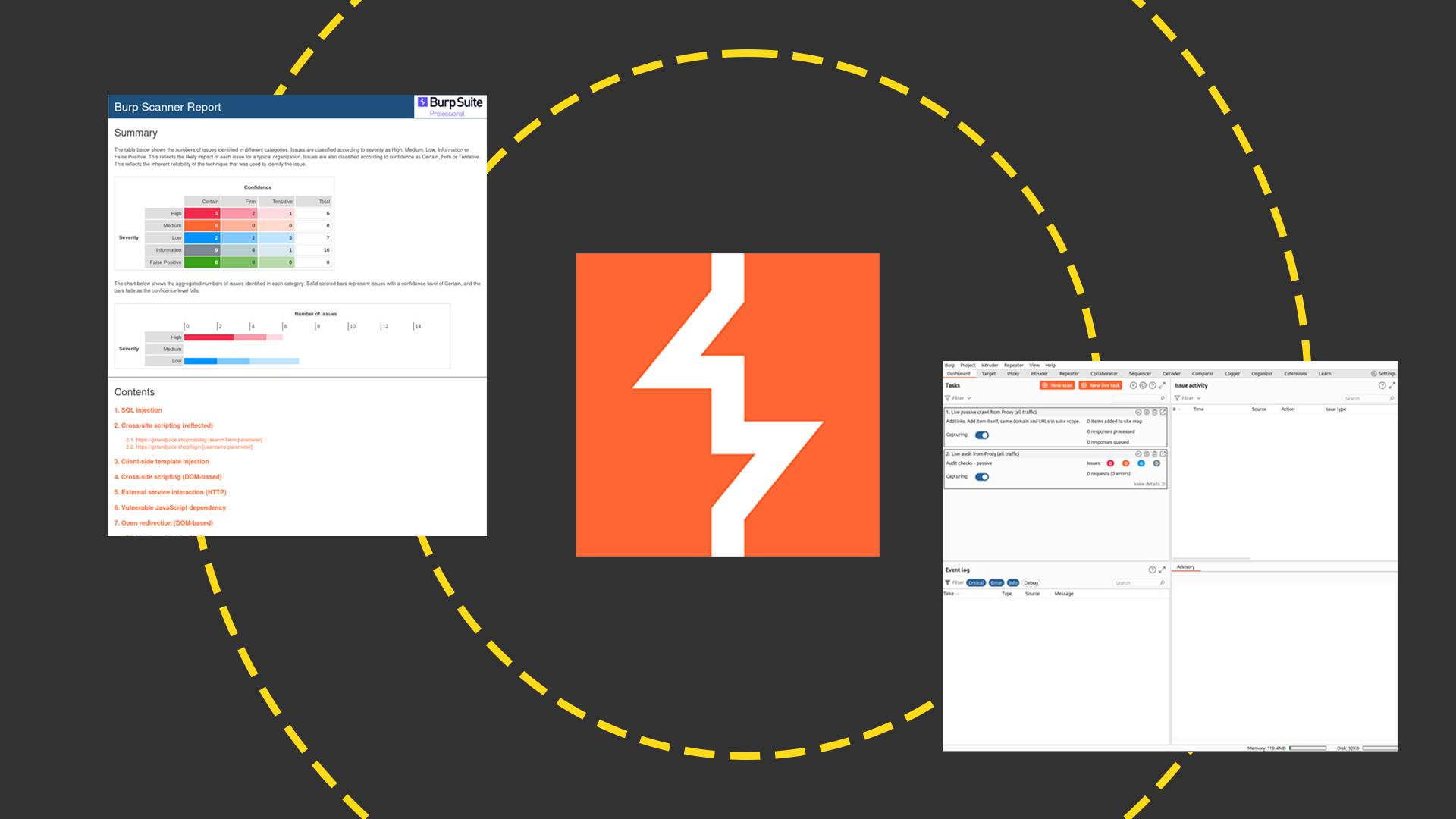Click the Issue activity filter funnel icon

click(x=1177, y=398)
